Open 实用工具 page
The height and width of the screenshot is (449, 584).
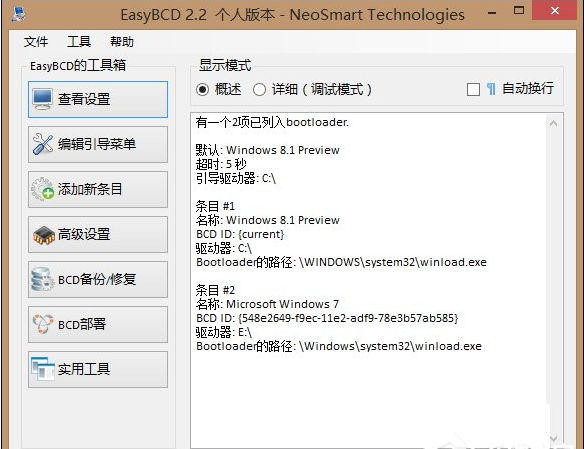pos(98,369)
